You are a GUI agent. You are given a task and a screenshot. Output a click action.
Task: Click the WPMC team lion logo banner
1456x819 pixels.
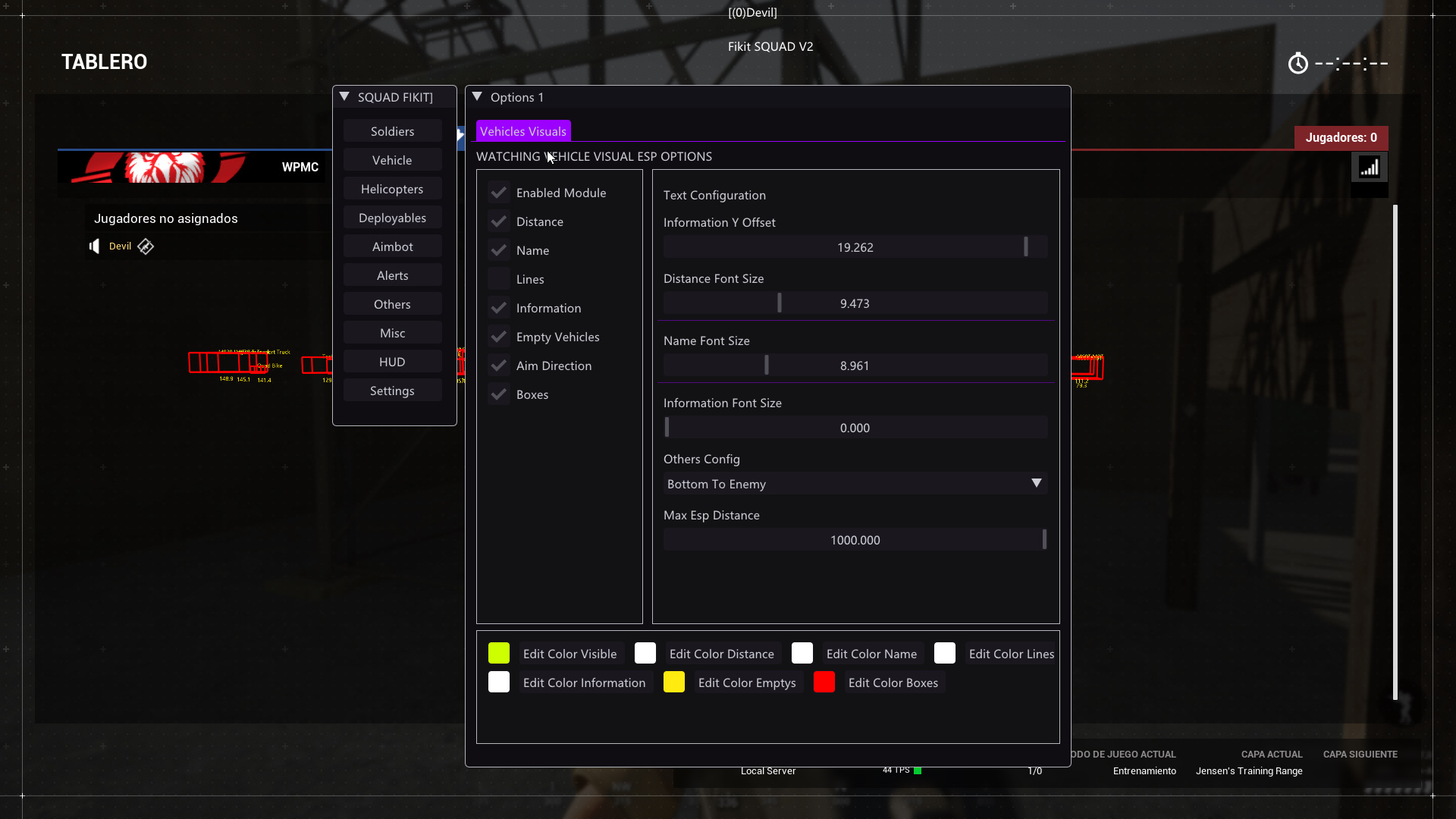pyautogui.click(x=165, y=167)
